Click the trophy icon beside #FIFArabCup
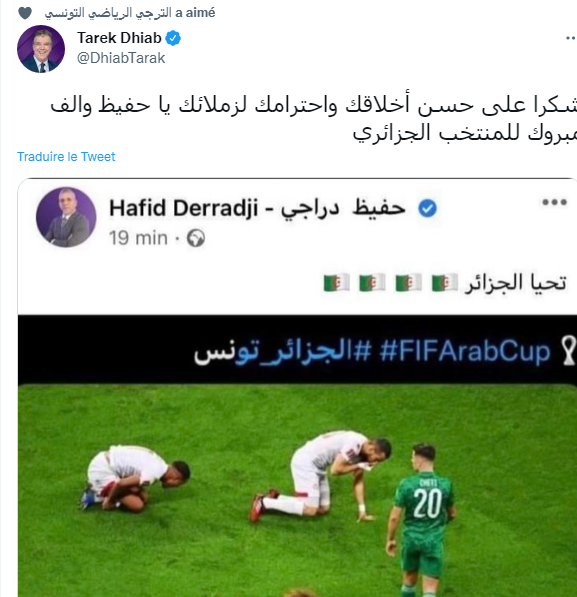The width and height of the screenshot is (577, 597). pyautogui.click(x=569, y=351)
